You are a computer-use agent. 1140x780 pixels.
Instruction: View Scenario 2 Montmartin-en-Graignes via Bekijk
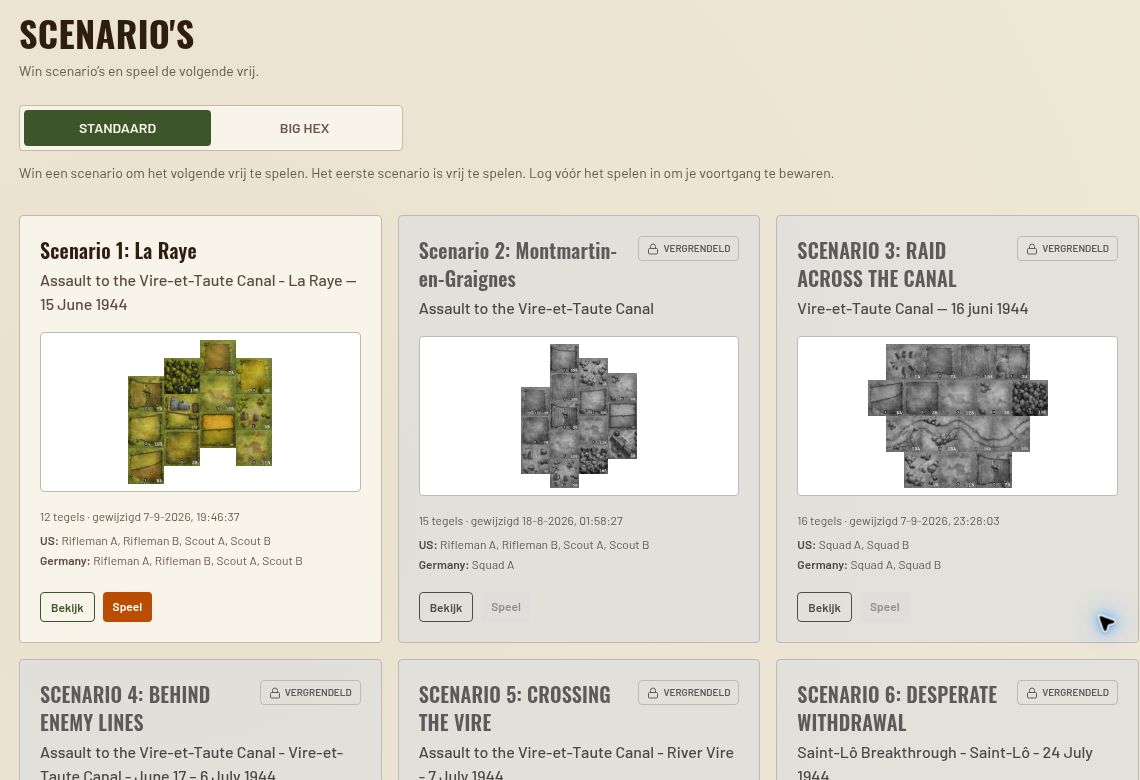click(x=446, y=608)
